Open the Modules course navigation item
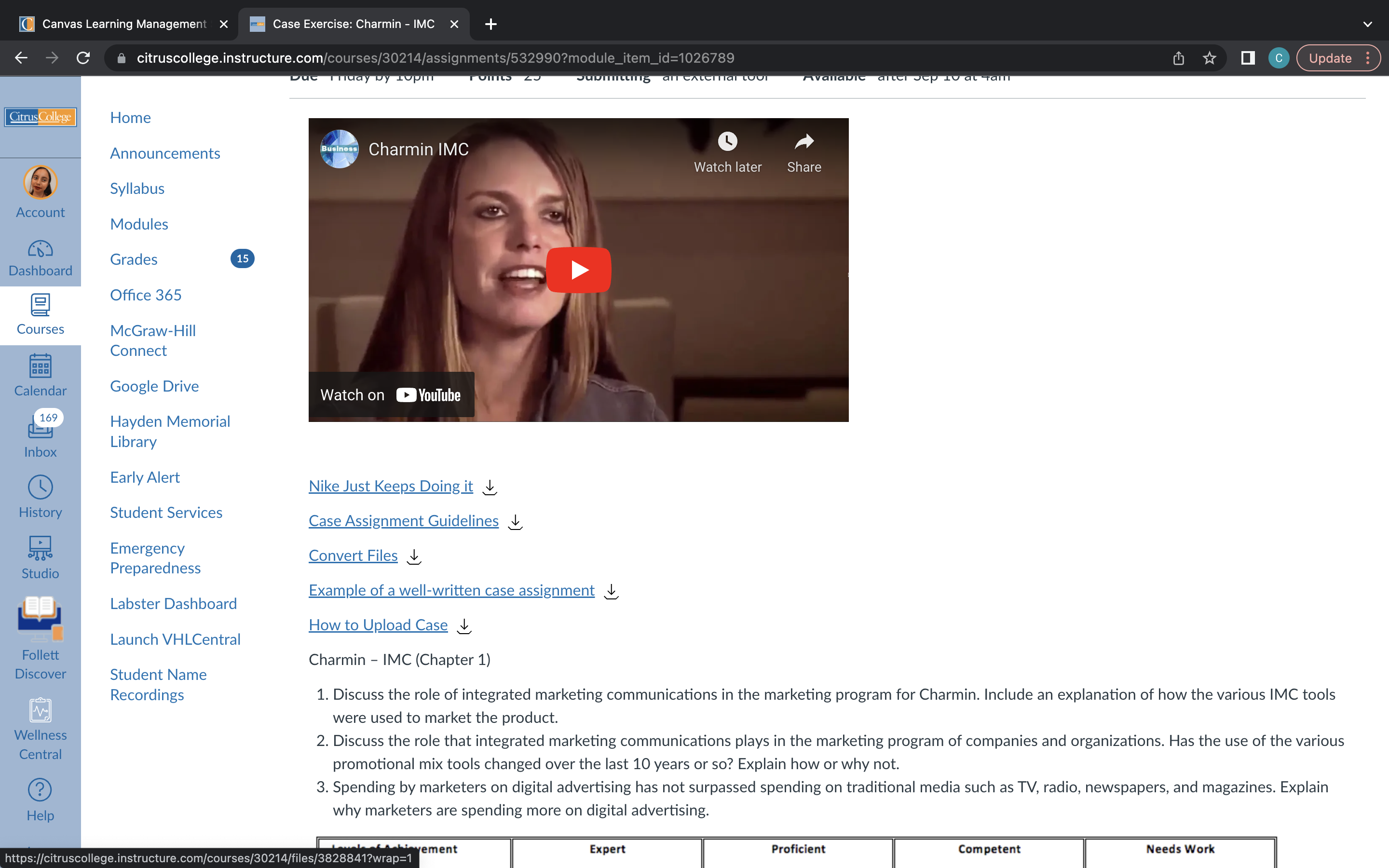The image size is (1389, 868). (139, 224)
